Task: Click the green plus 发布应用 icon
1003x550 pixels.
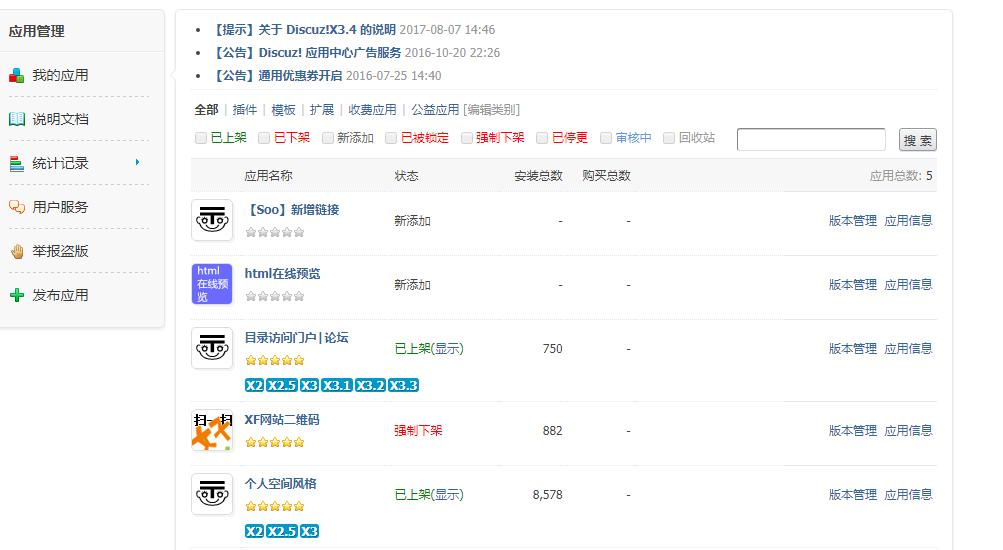Action: 17,295
